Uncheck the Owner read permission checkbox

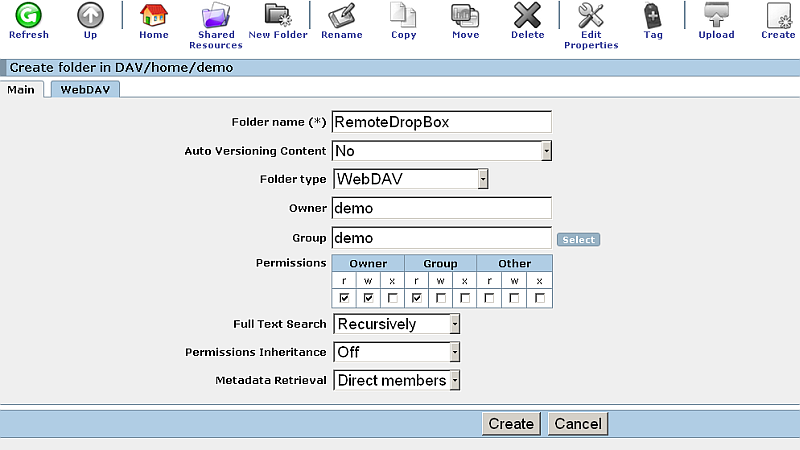coord(345,298)
